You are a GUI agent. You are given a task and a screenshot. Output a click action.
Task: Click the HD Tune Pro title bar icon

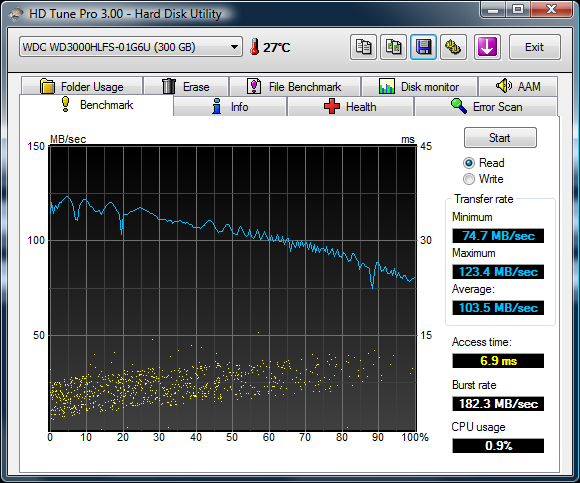click(x=16, y=14)
